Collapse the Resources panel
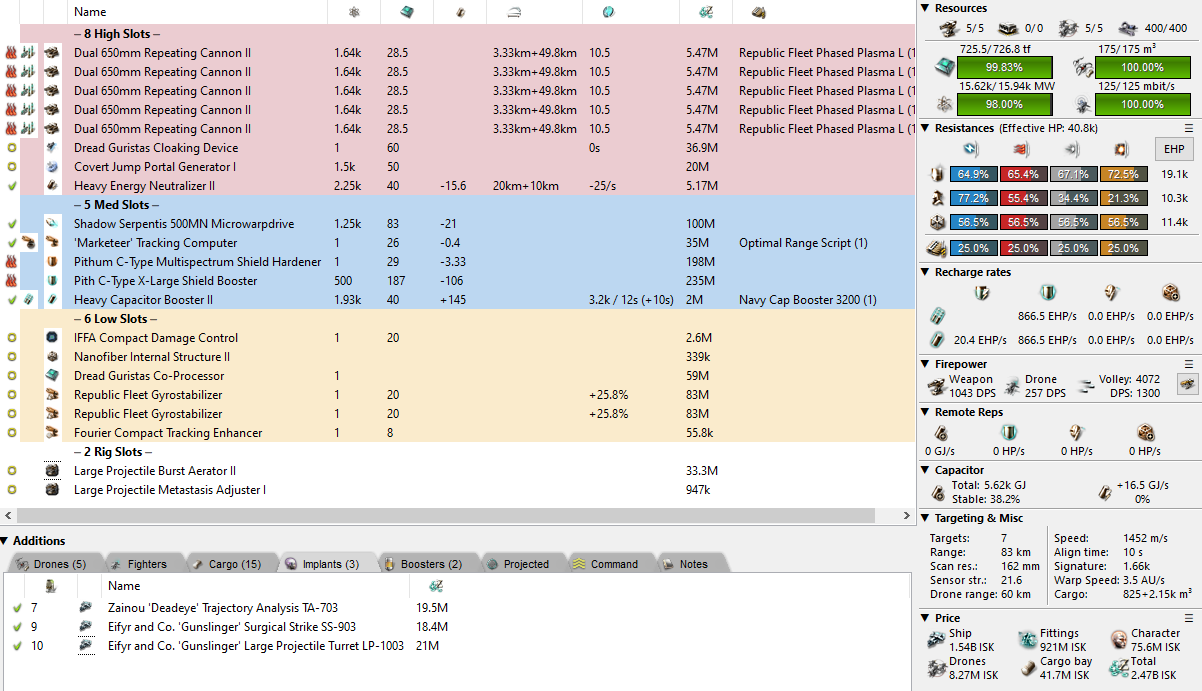Screen dimensions: 1202x691 click(x=925, y=9)
